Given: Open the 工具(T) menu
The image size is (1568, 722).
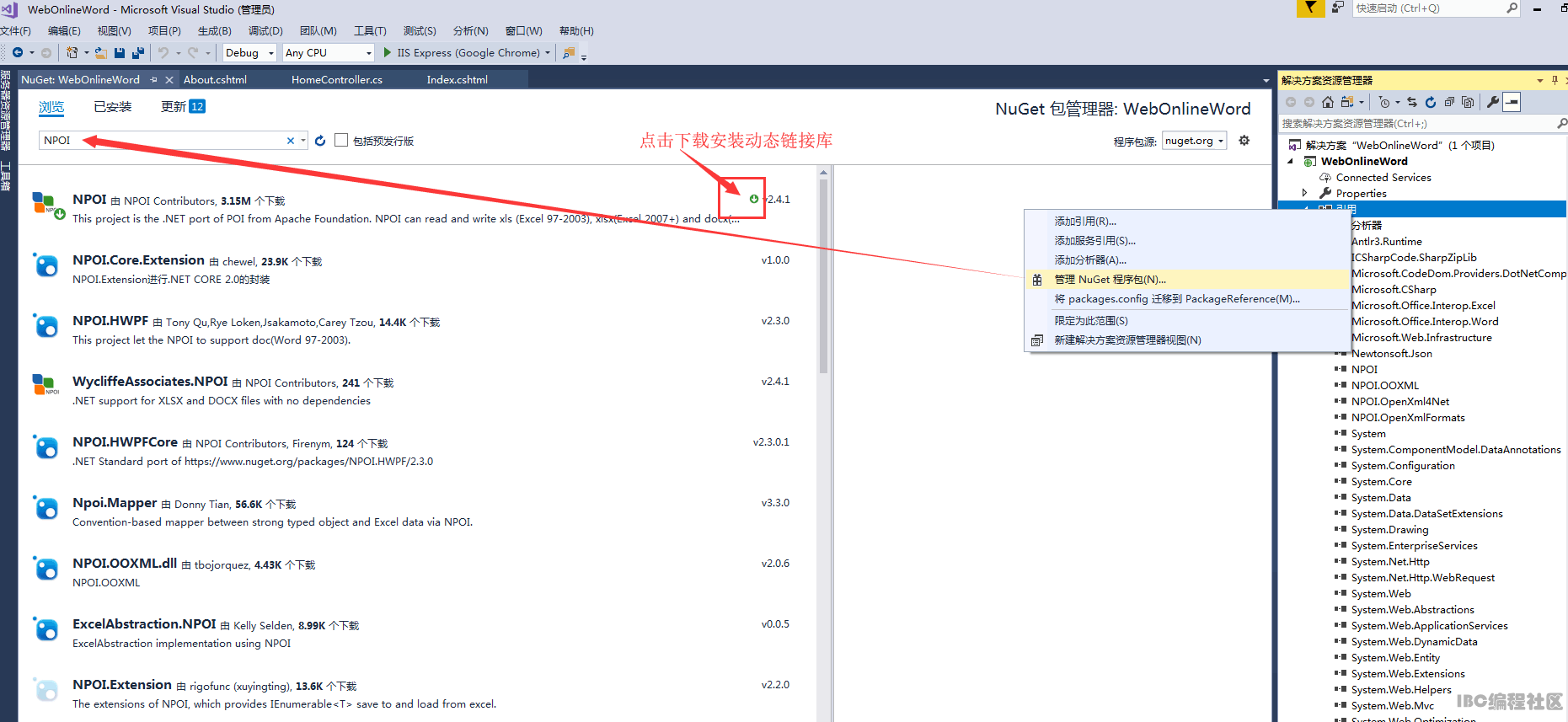Looking at the screenshot, I should pos(370,31).
